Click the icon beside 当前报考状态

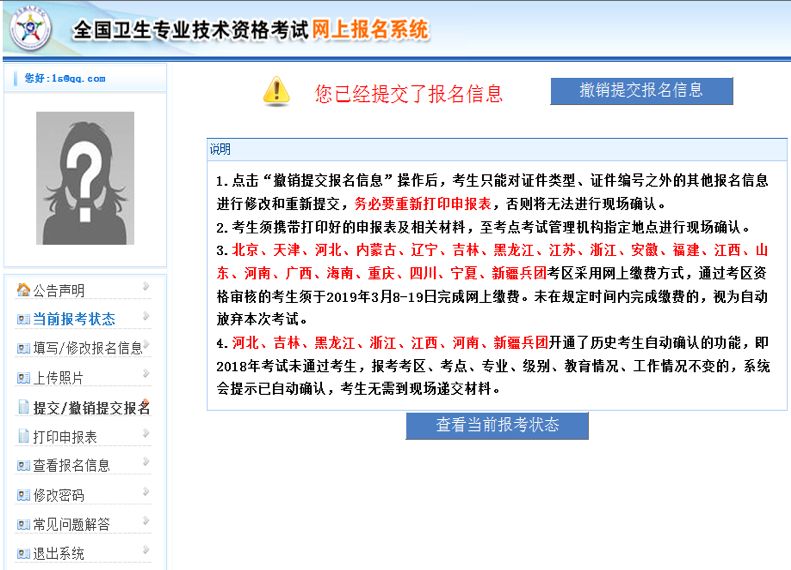click(23, 319)
